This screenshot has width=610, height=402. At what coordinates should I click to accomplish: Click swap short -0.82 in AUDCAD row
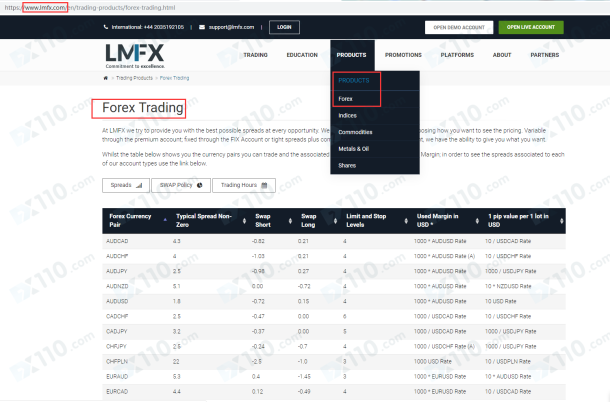(258, 241)
